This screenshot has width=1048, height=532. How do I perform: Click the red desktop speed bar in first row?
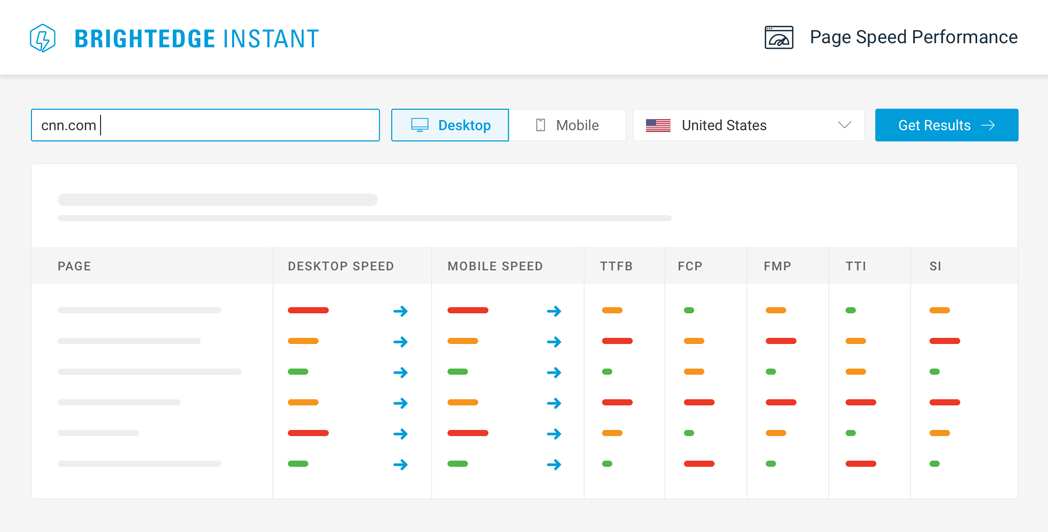308,311
